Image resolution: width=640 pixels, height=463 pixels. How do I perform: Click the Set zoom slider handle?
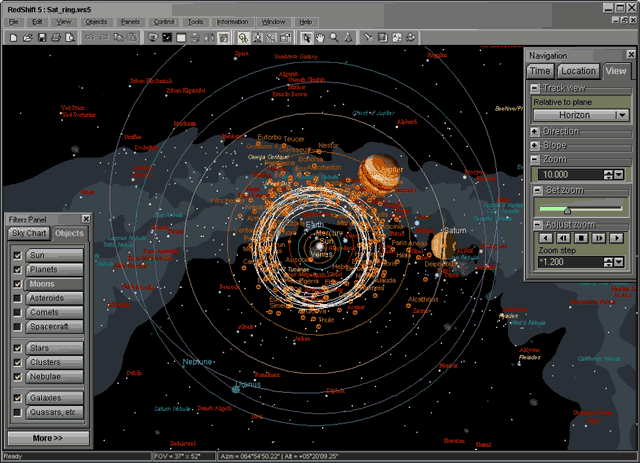[567, 209]
